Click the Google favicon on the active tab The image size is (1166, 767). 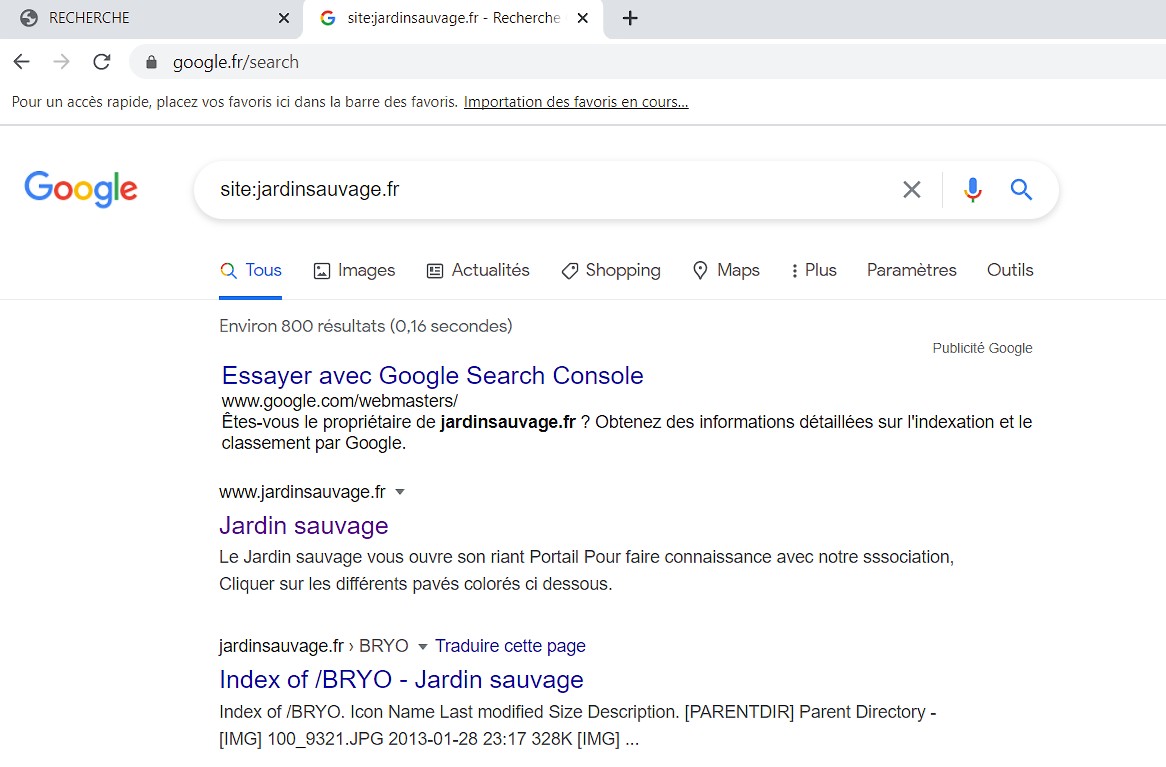pos(328,18)
